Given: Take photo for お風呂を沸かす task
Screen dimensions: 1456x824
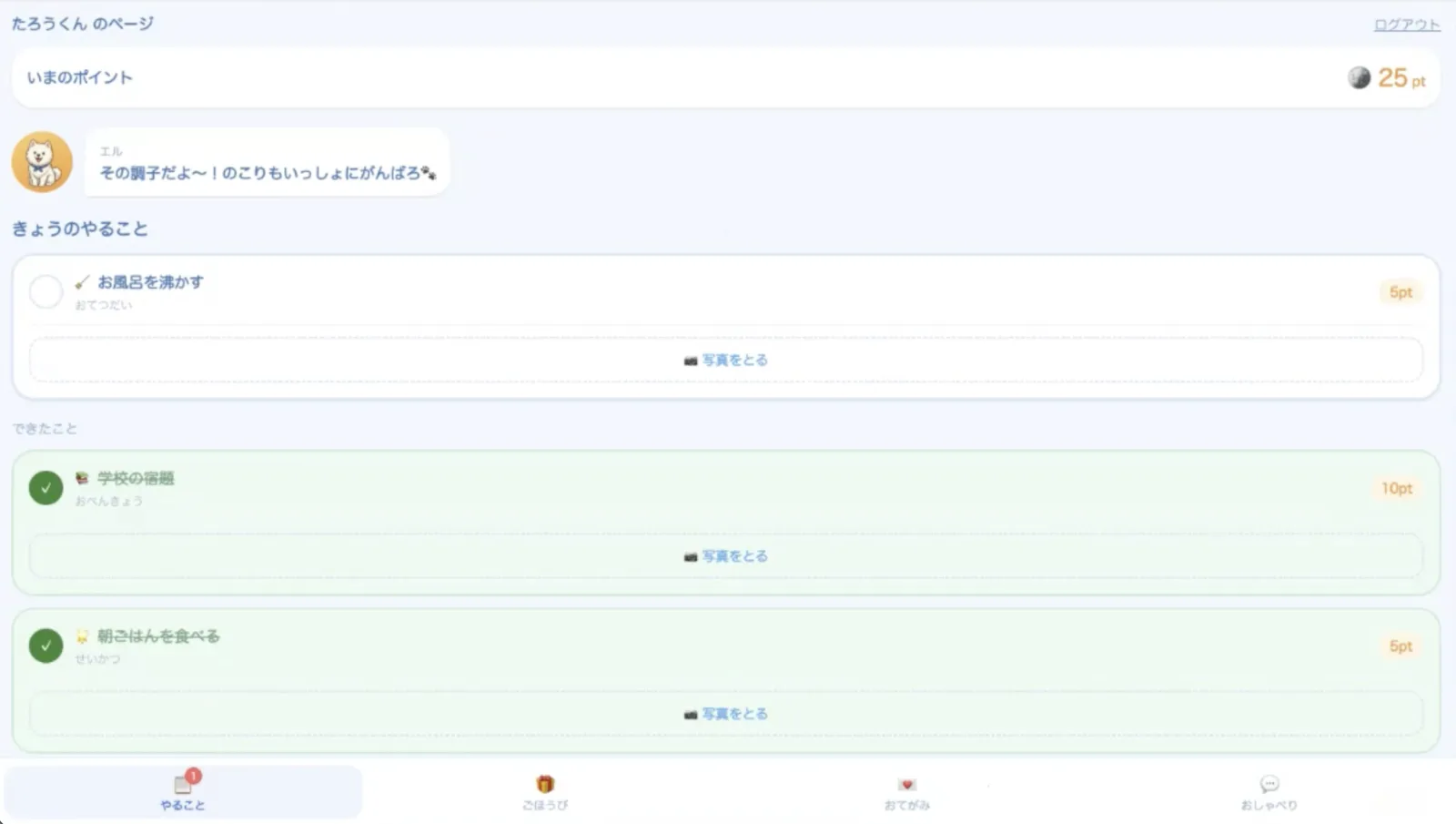Looking at the screenshot, I should (x=726, y=360).
